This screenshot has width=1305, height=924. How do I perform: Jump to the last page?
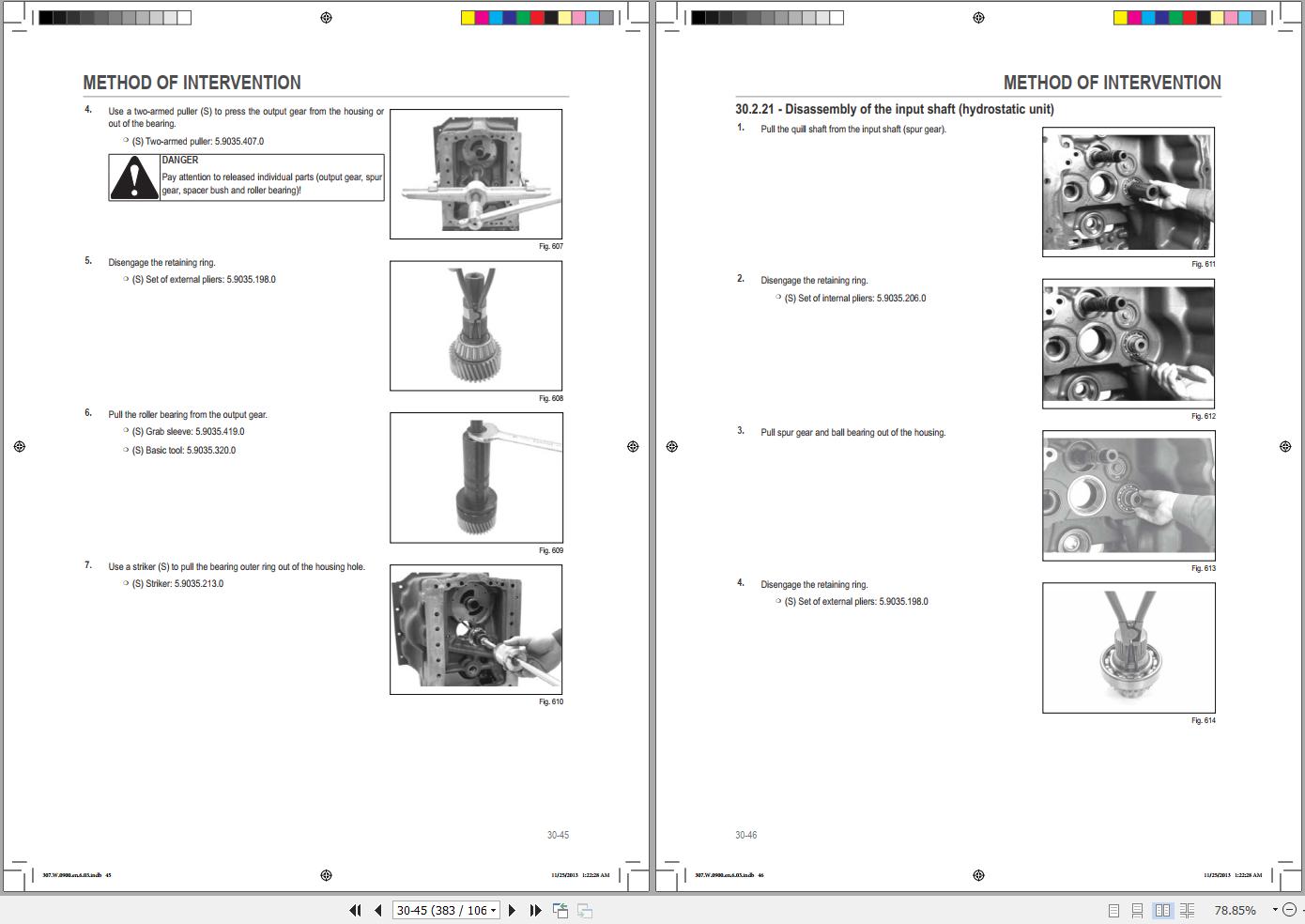coord(535,910)
